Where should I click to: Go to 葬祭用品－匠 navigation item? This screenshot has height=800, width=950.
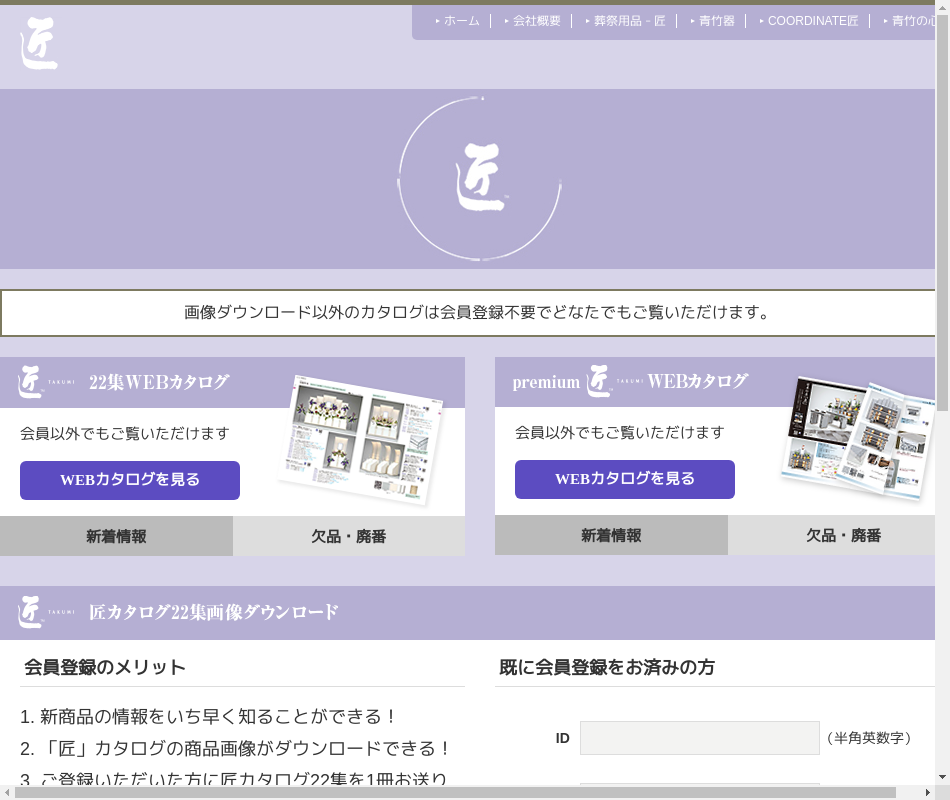(629, 21)
